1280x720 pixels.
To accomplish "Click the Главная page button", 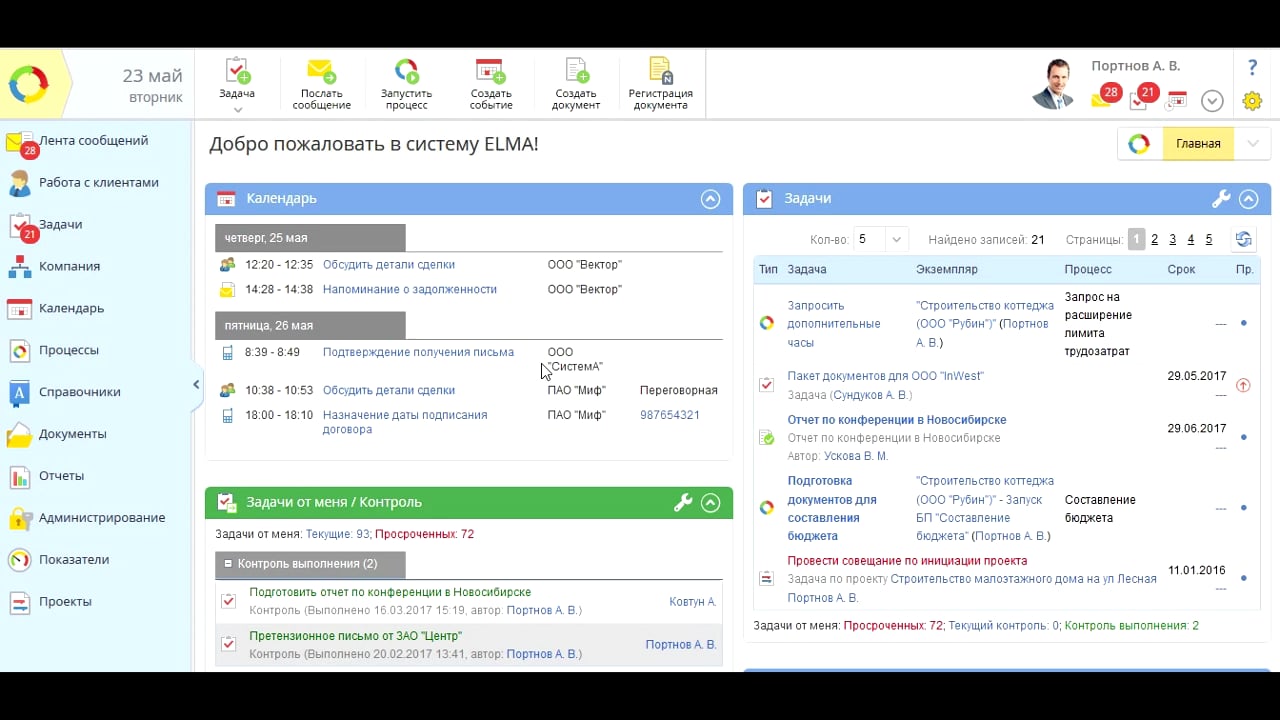I will pyautogui.click(x=1198, y=144).
